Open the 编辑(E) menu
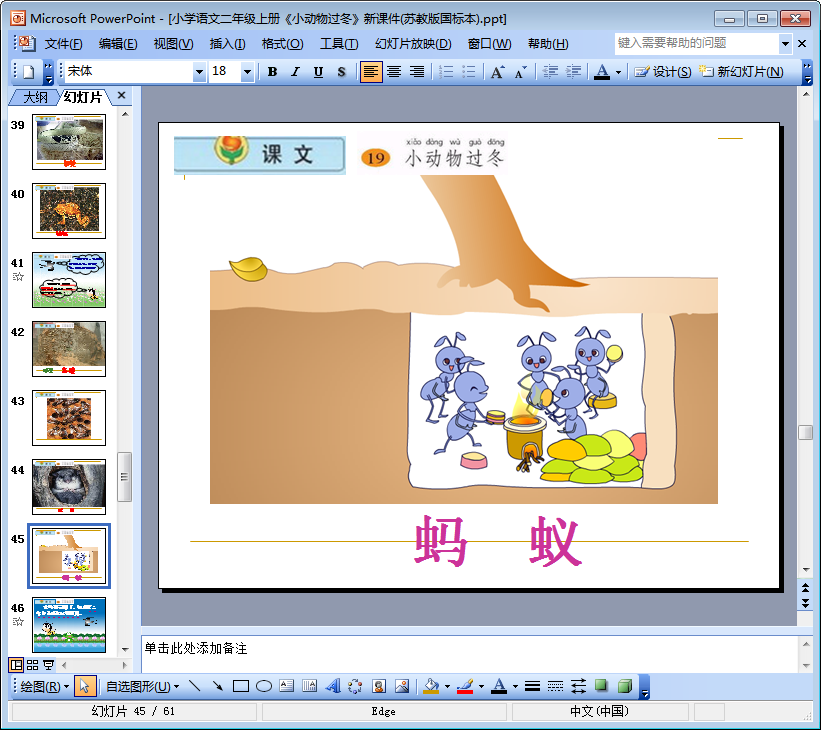 tap(118, 44)
